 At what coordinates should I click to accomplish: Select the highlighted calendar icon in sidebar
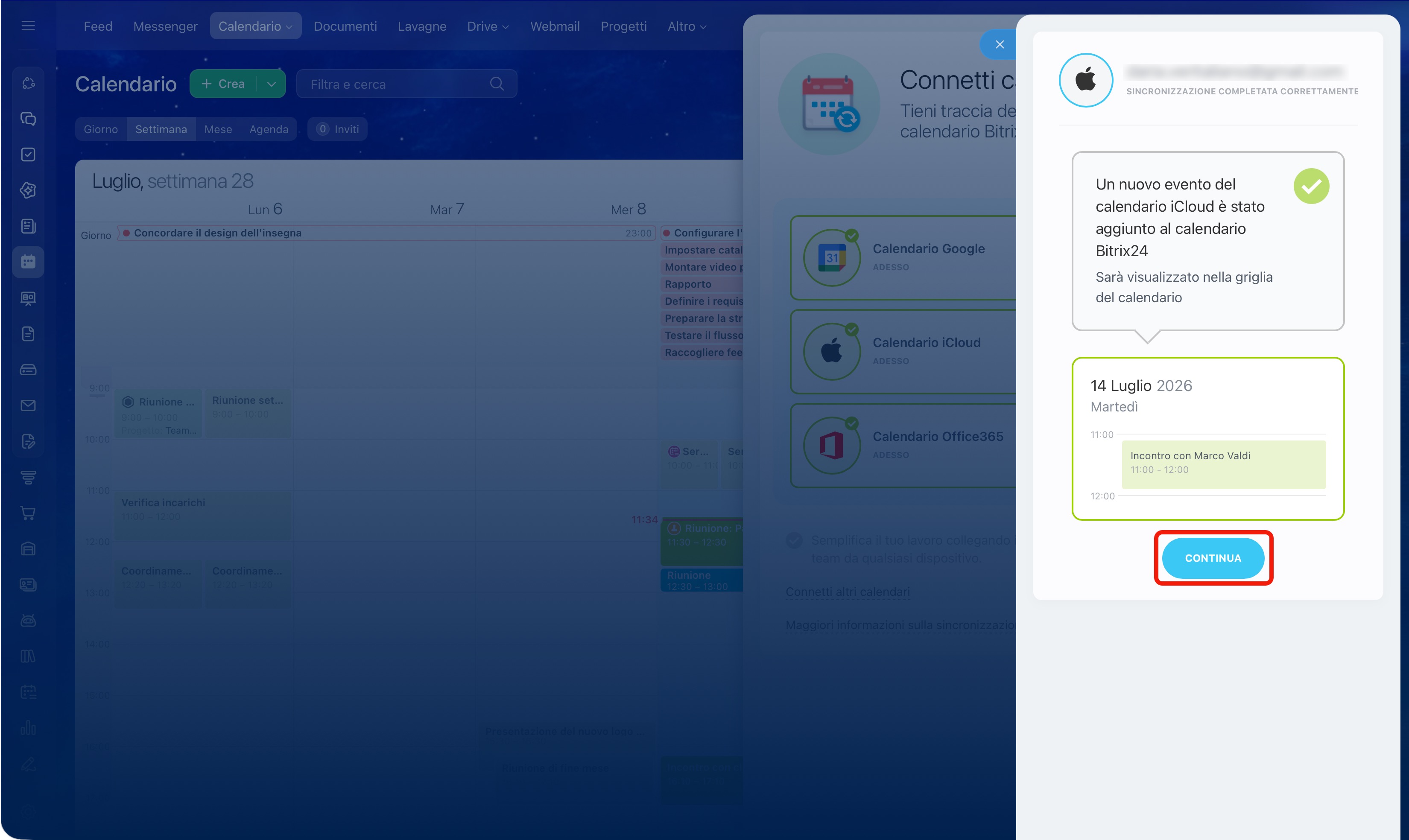[28, 262]
